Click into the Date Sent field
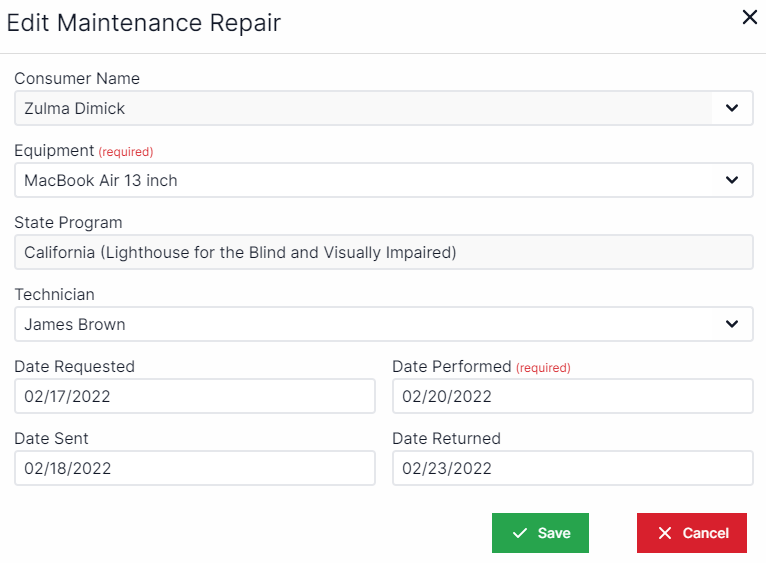This screenshot has height=563, width=766. click(x=194, y=468)
